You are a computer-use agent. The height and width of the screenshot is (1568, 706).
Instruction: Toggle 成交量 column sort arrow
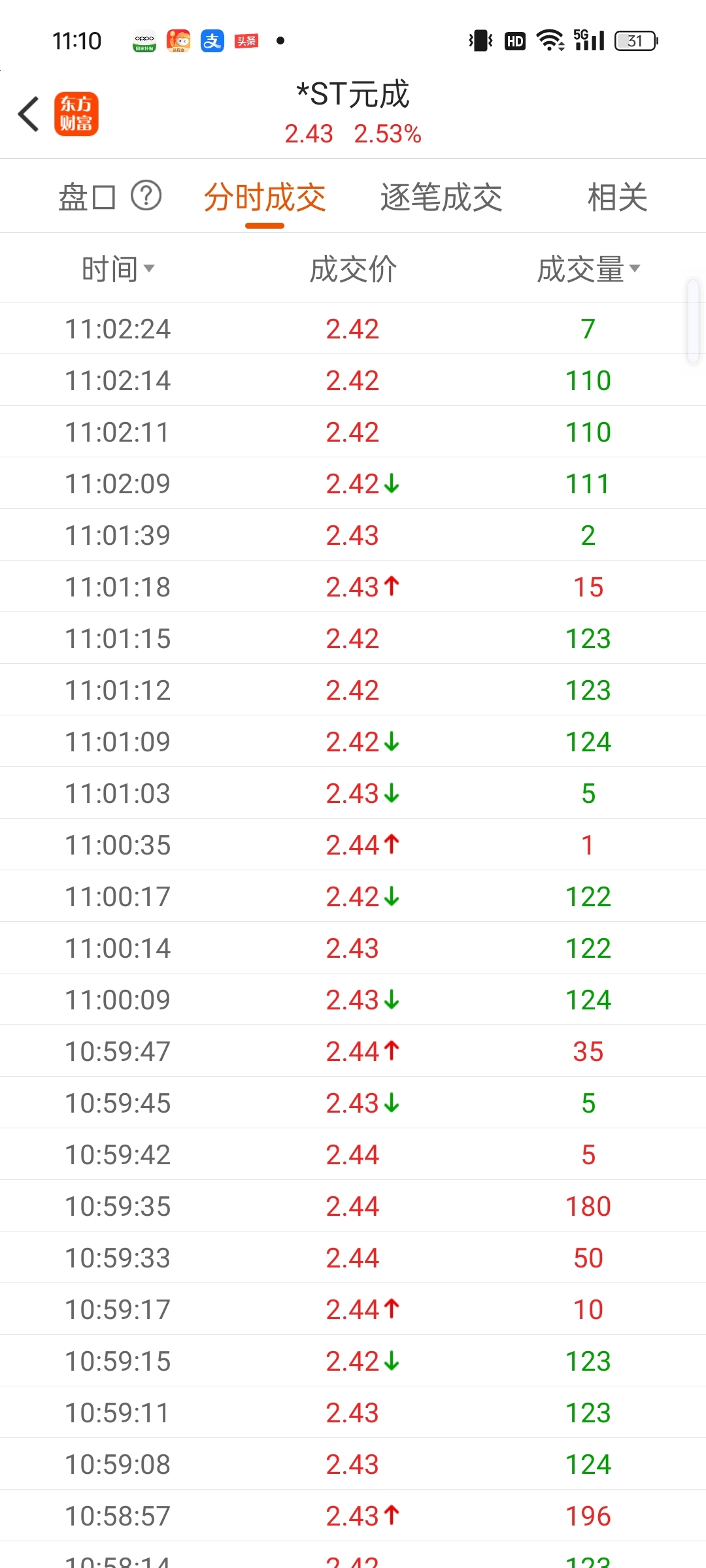[635, 268]
